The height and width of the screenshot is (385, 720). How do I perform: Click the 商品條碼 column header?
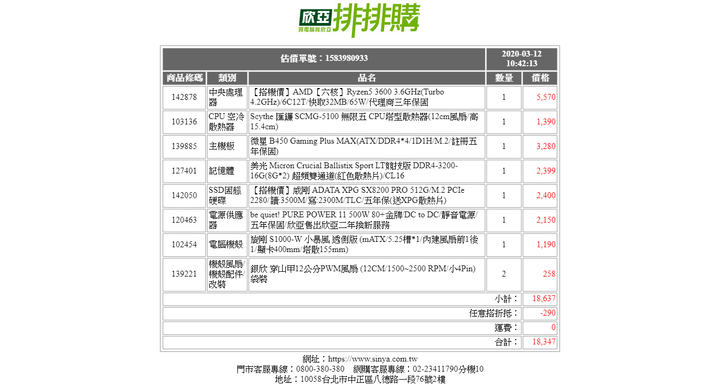pos(184,78)
